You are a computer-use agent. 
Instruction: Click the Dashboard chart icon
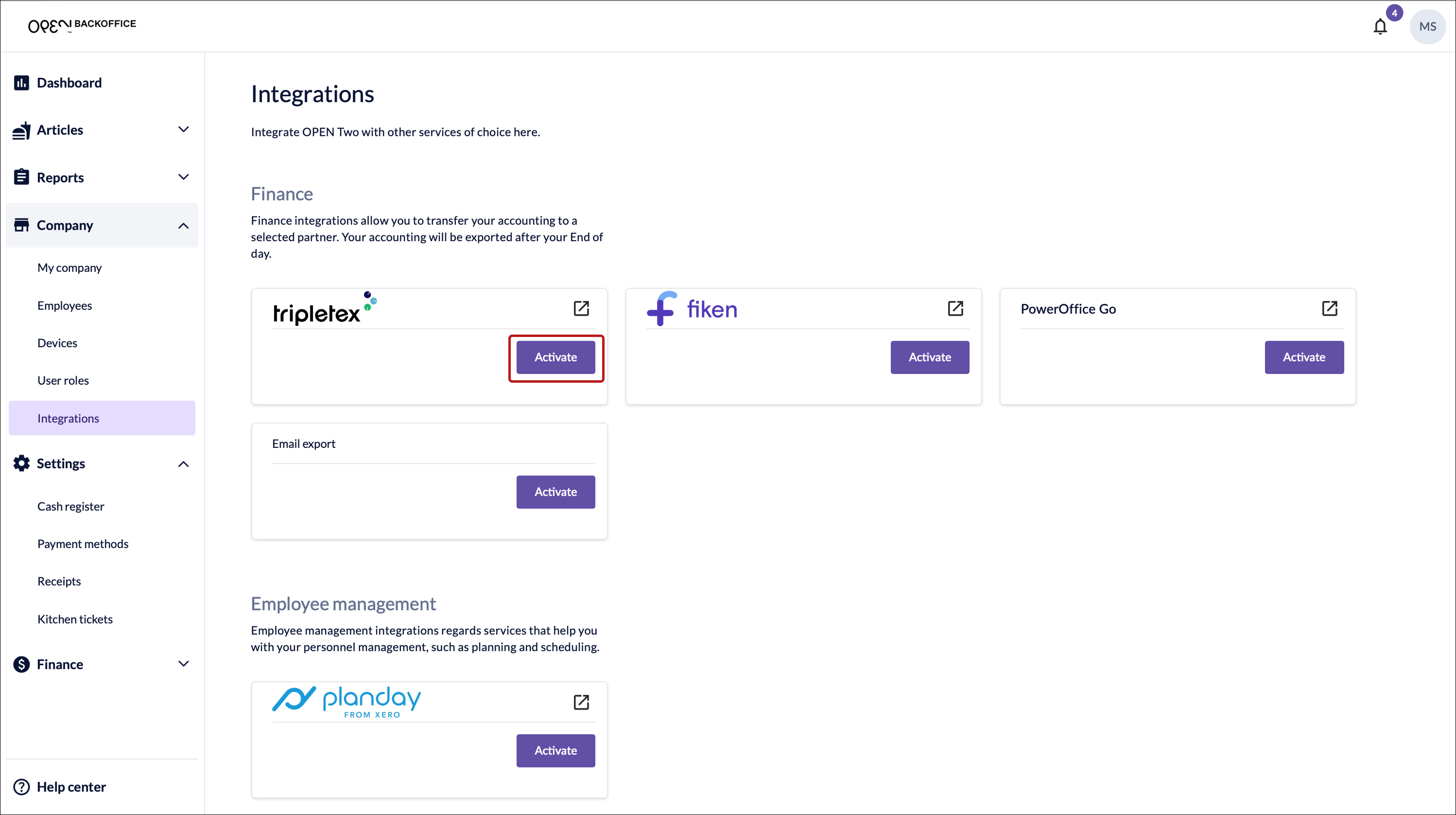coord(21,83)
